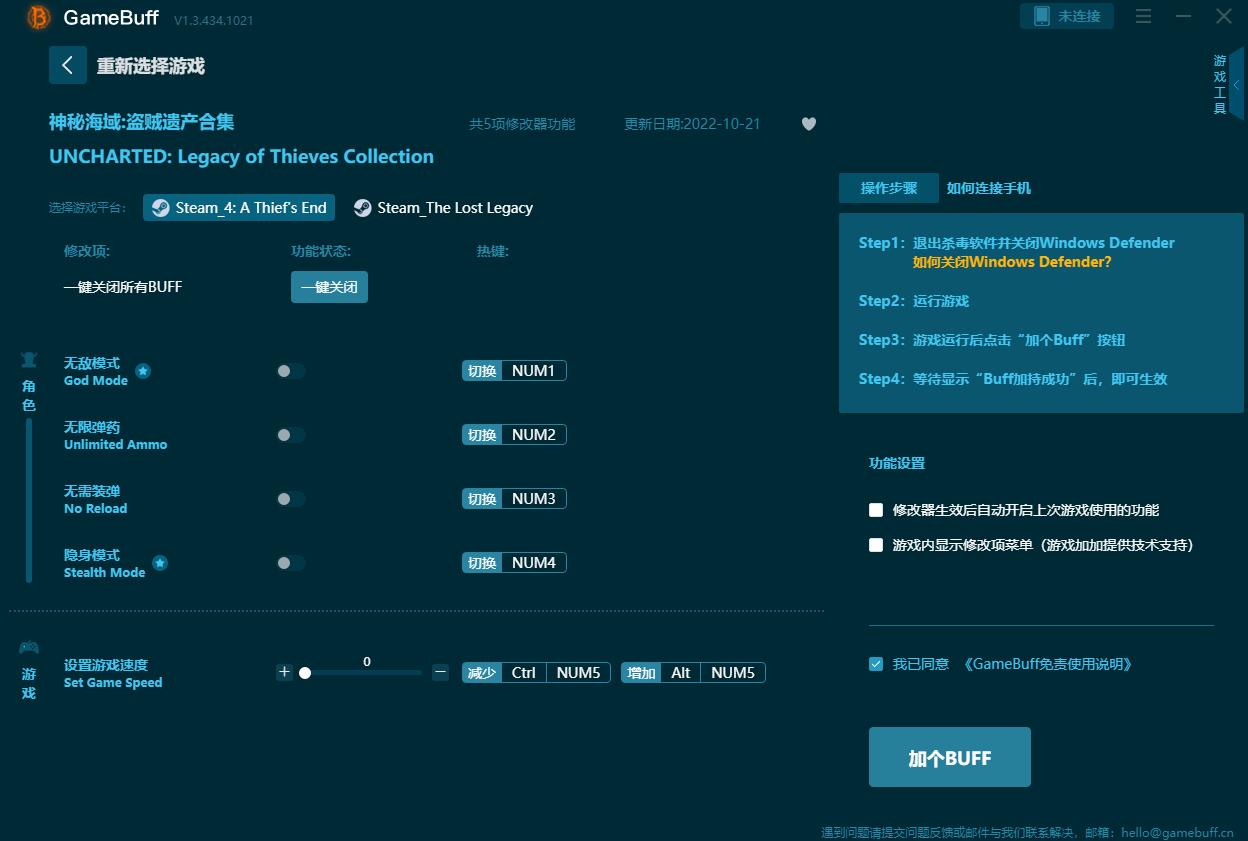Screen dimensions: 1248x841
Task: Check auto-enable last used functions option
Action: (x=876, y=510)
